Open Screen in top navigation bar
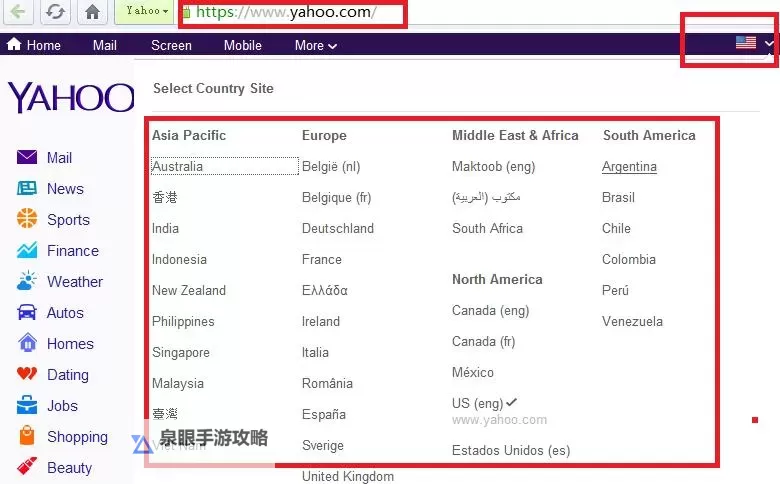Viewport: 780px width, 484px height. pos(171,45)
